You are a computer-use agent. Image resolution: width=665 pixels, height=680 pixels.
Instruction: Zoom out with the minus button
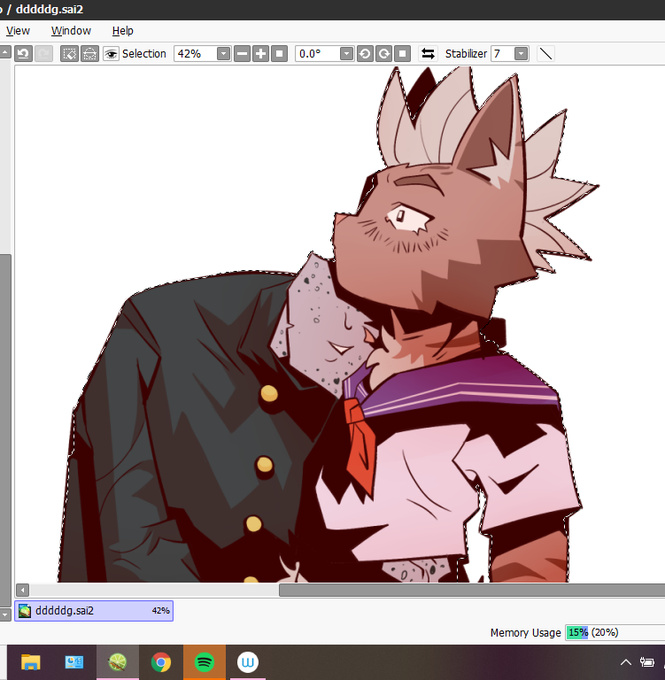point(242,54)
